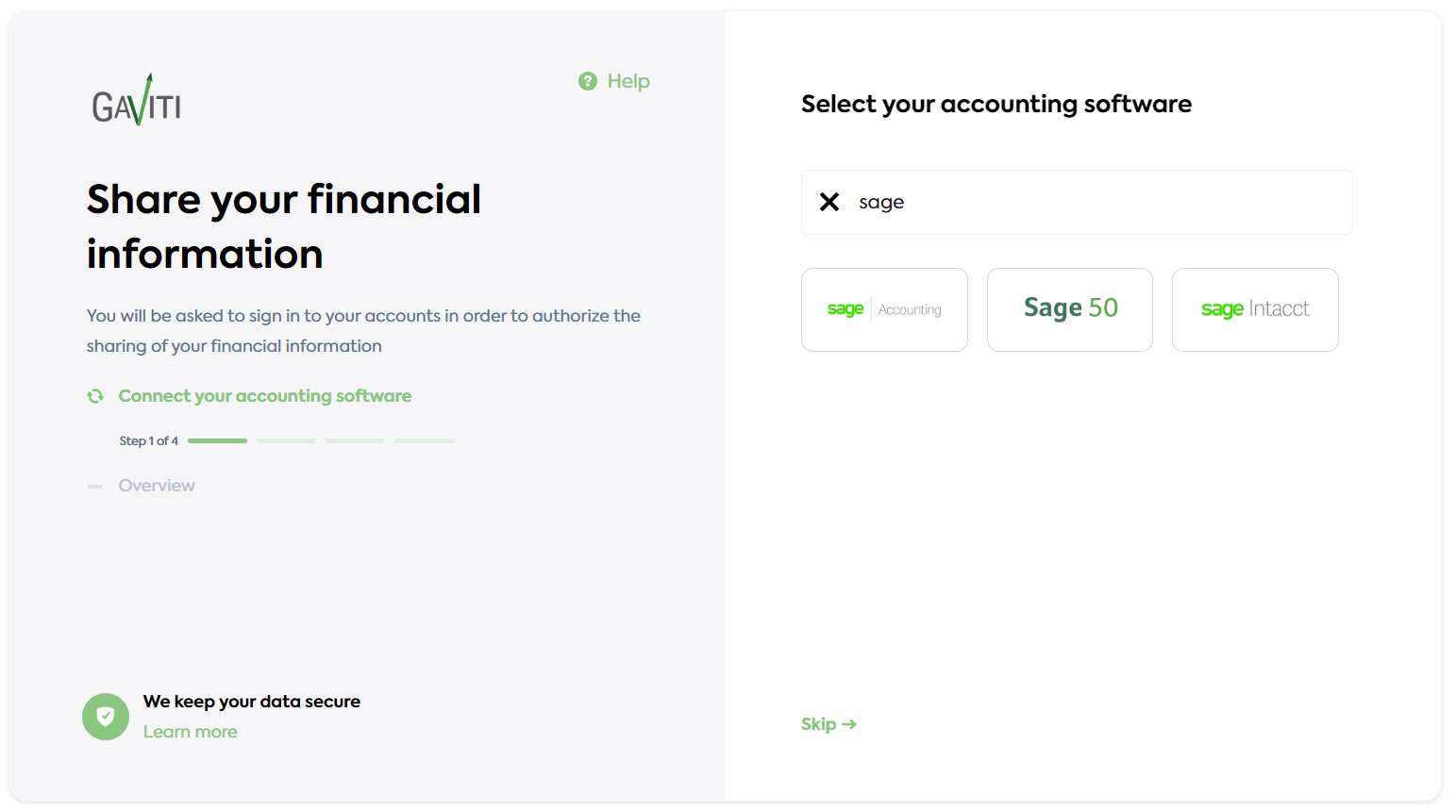Select Connect your accounting software step

[x=265, y=396]
